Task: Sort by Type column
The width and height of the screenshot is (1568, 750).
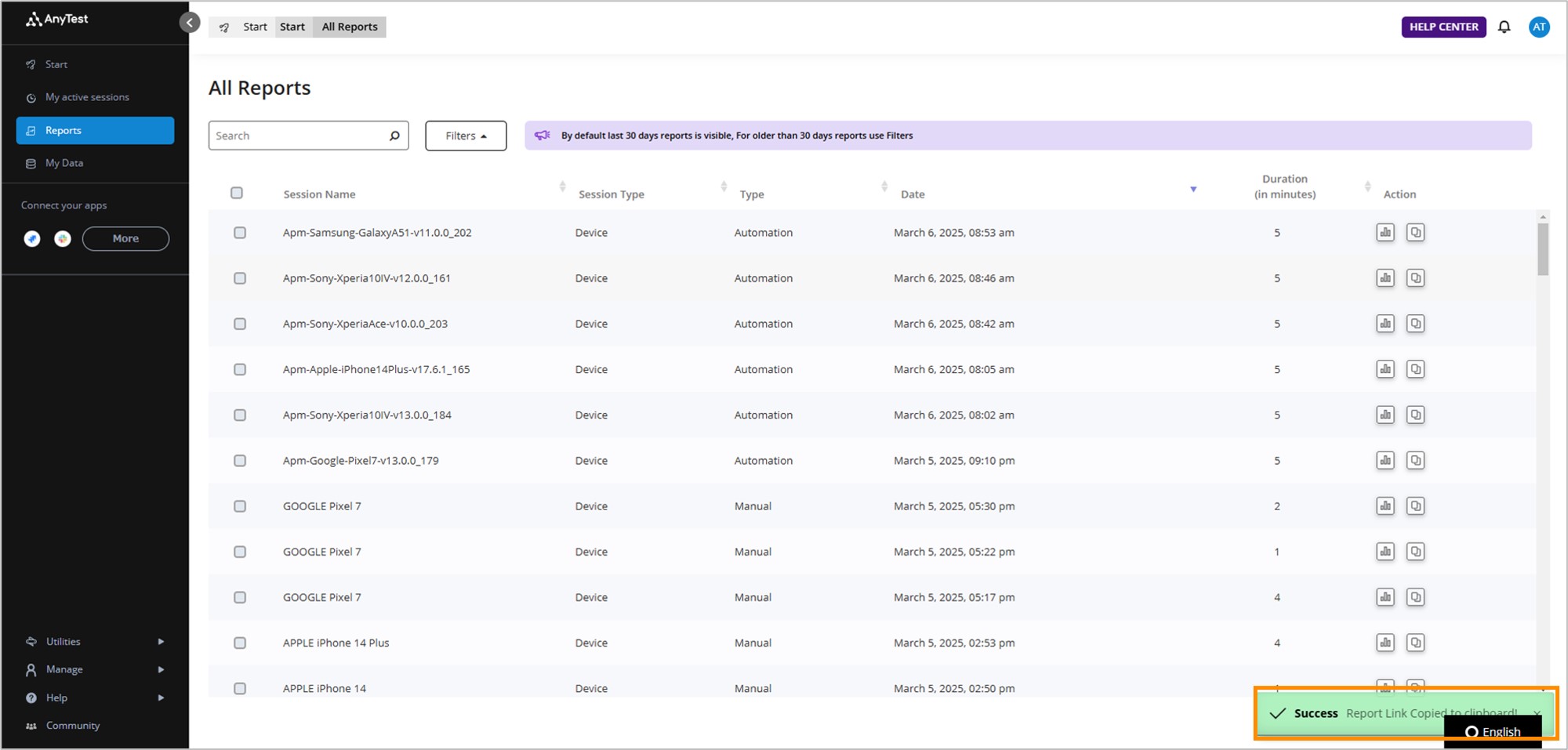Action: point(884,187)
